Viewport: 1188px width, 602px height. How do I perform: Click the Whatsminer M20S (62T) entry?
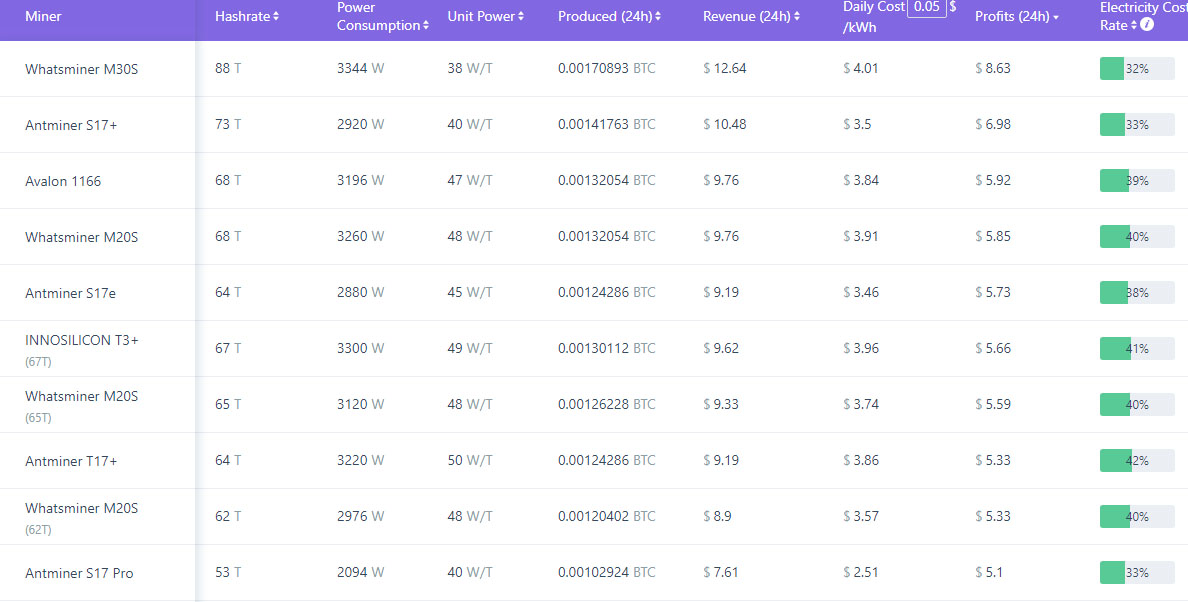click(x=82, y=508)
